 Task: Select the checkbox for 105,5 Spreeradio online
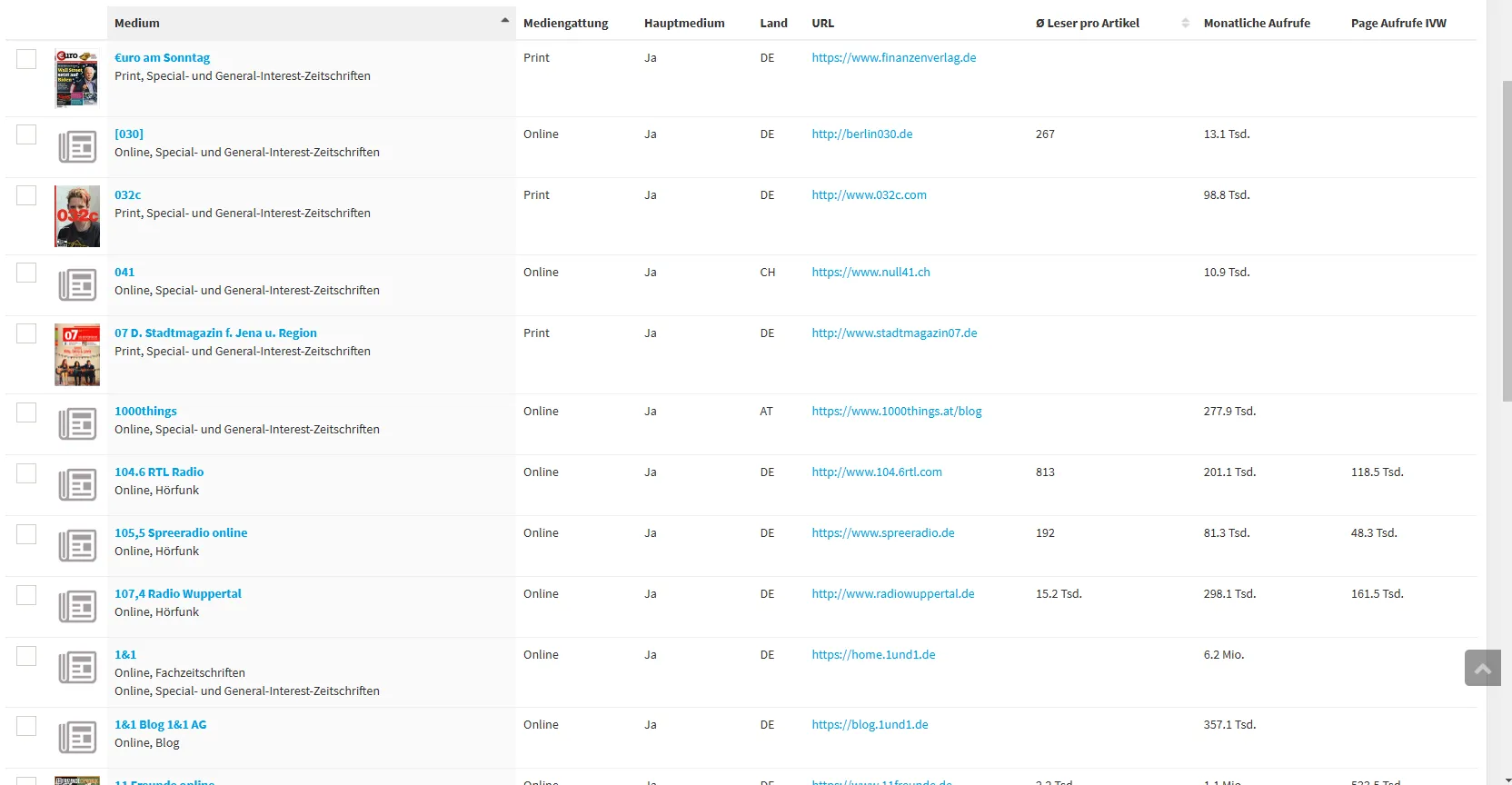[x=26, y=534]
